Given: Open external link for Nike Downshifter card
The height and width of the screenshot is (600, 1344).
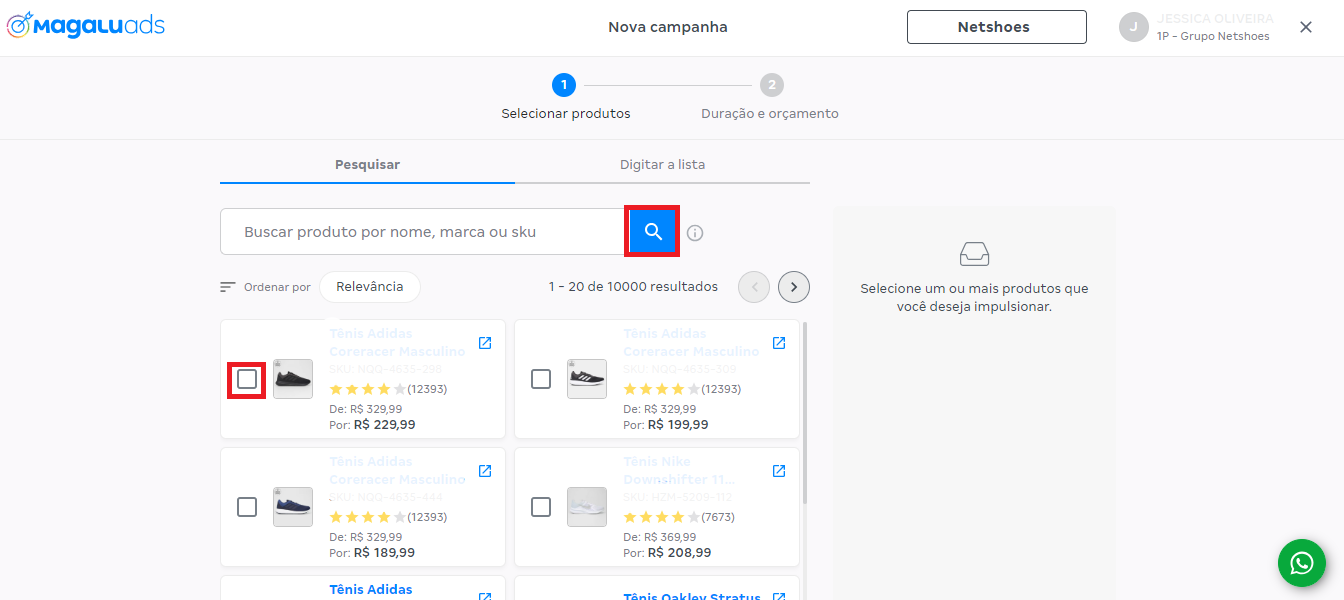Looking at the screenshot, I should (779, 471).
